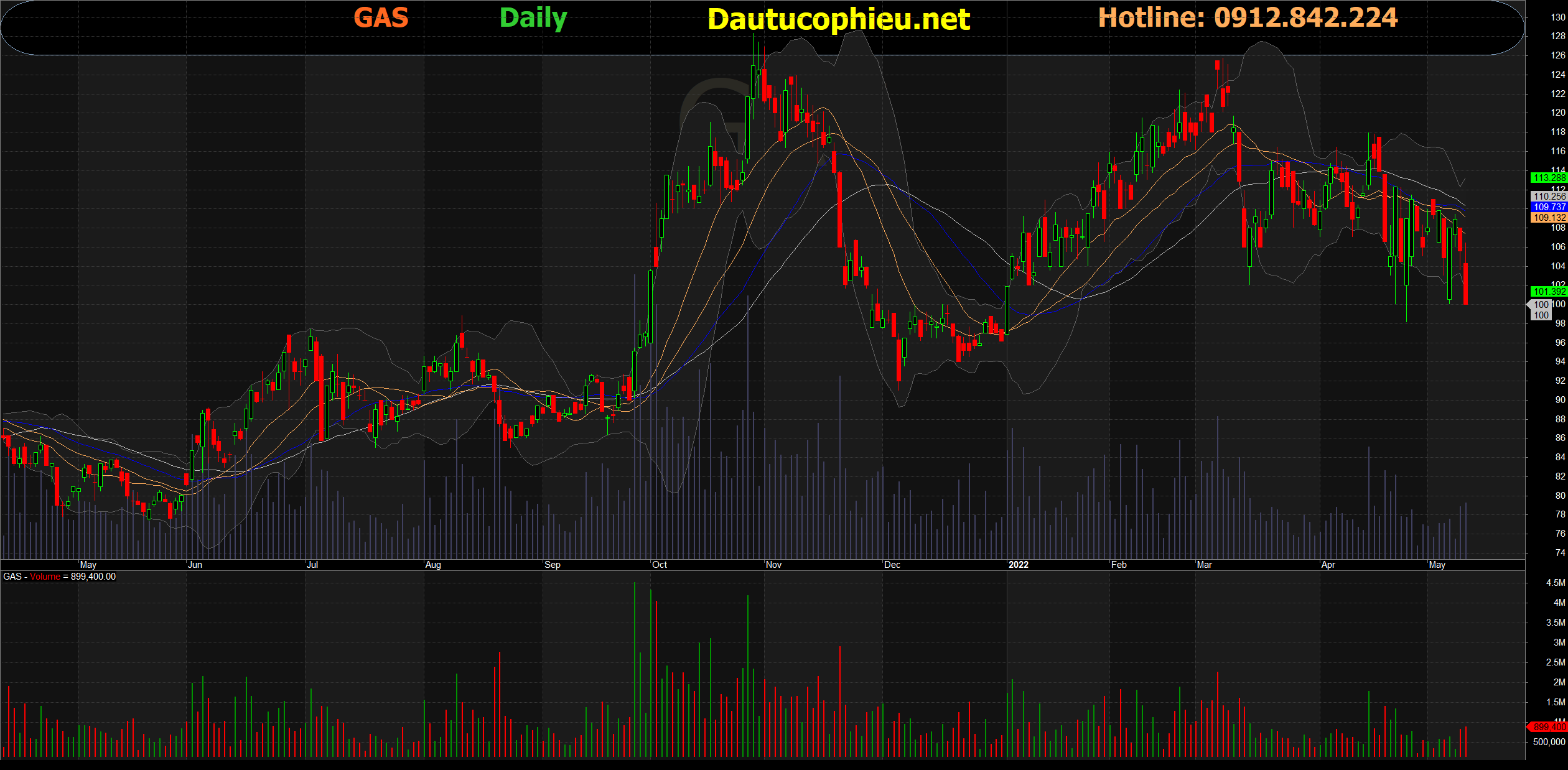Click the Oct month label on the time axis
Image resolution: width=1568 pixels, height=770 pixels.
pos(659,565)
